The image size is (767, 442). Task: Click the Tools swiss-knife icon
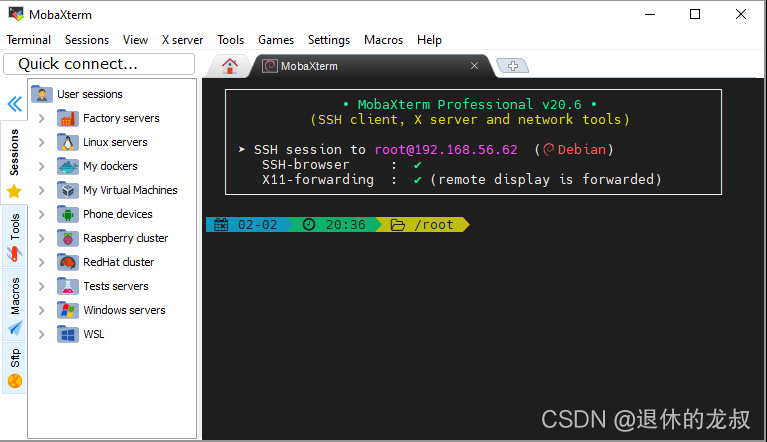click(x=14, y=254)
